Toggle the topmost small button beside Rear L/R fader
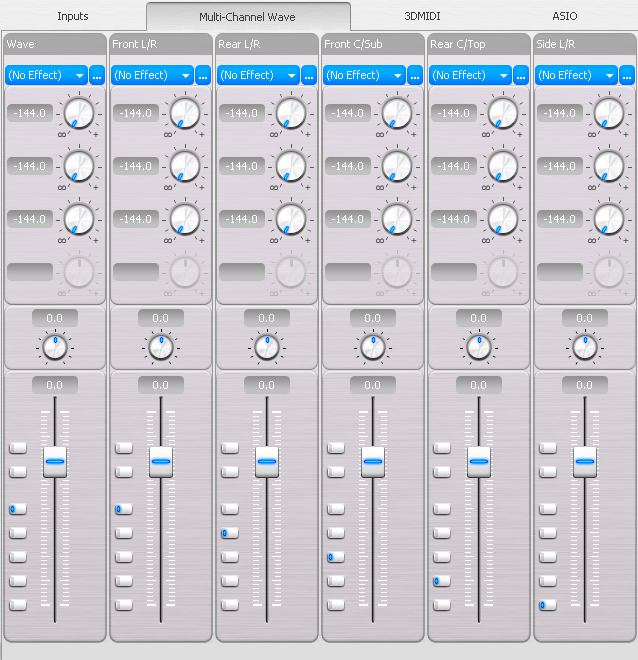 point(229,448)
